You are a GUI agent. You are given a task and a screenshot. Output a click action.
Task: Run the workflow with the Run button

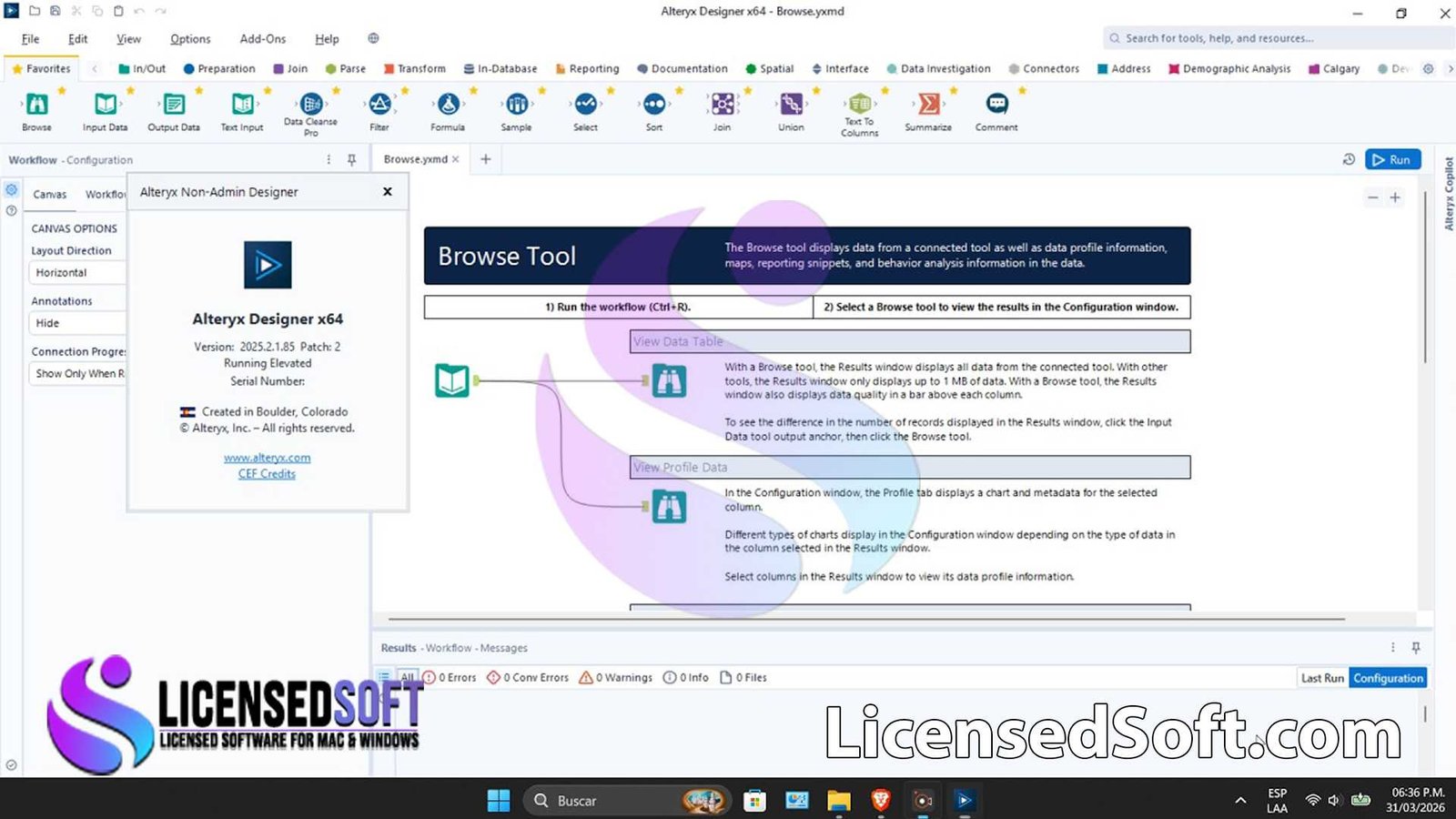1392,159
